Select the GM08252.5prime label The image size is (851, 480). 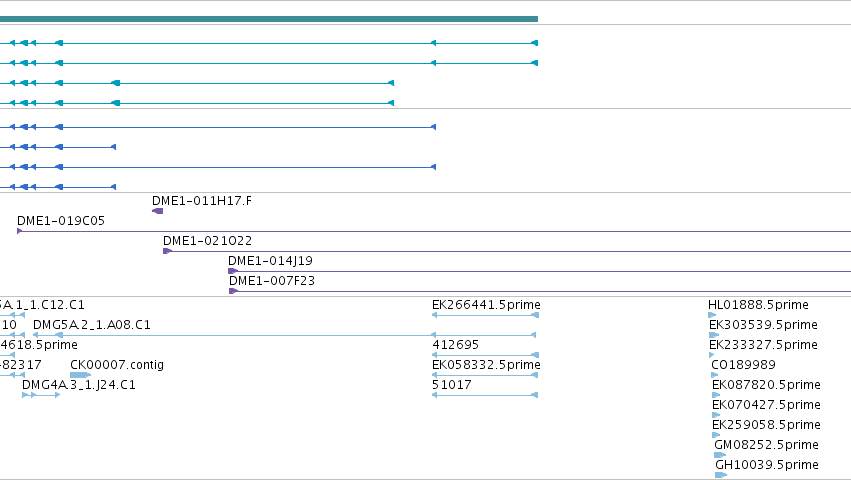tap(766, 445)
